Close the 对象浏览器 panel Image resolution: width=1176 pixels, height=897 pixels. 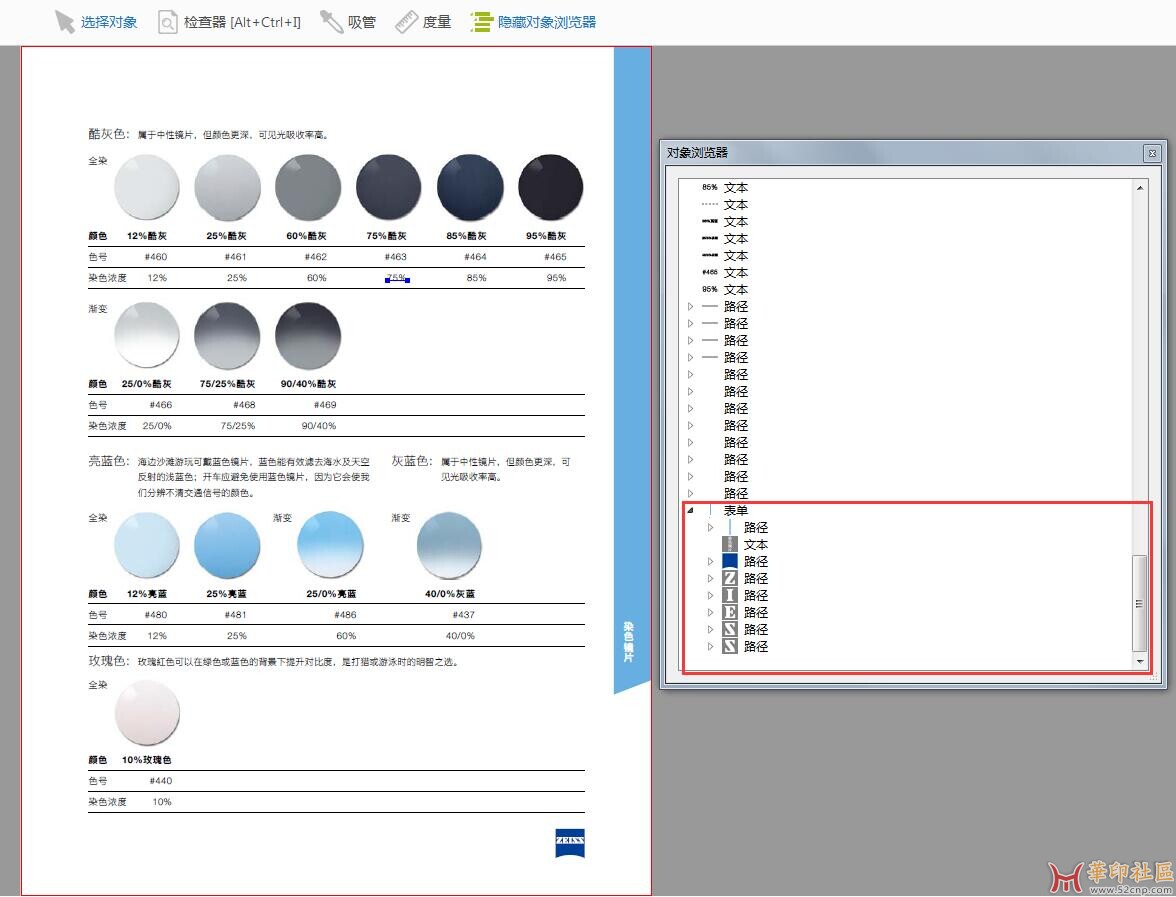(1152, 153)
